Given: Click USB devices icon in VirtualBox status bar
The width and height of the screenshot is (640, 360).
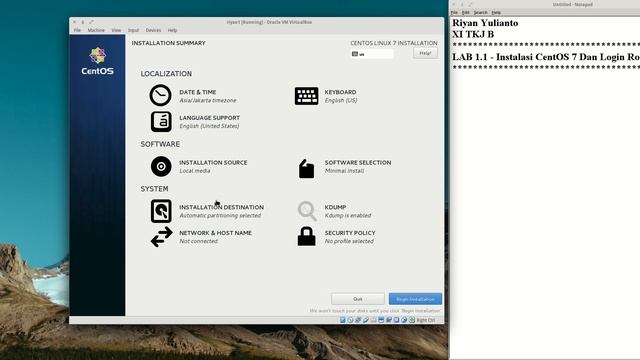Looking at the screenshot, I should pos(365,320).
